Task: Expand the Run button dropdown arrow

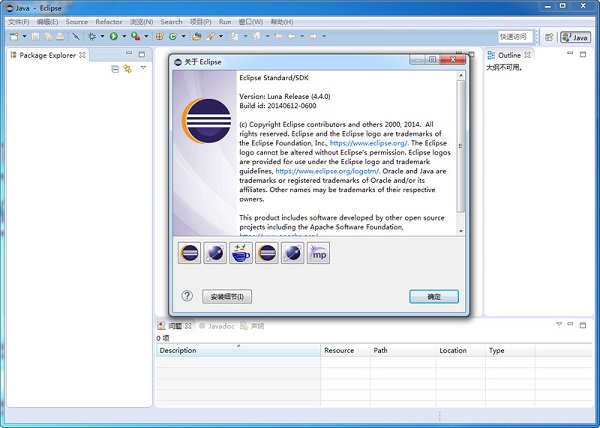Action: click(x=123, y=37)
